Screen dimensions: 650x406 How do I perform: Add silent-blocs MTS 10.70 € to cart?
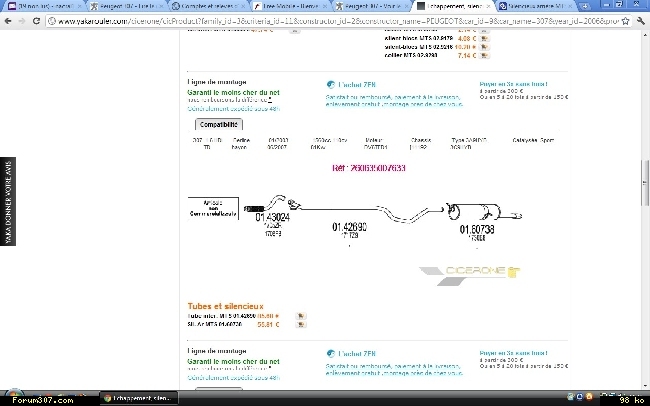tap(484, 47)
